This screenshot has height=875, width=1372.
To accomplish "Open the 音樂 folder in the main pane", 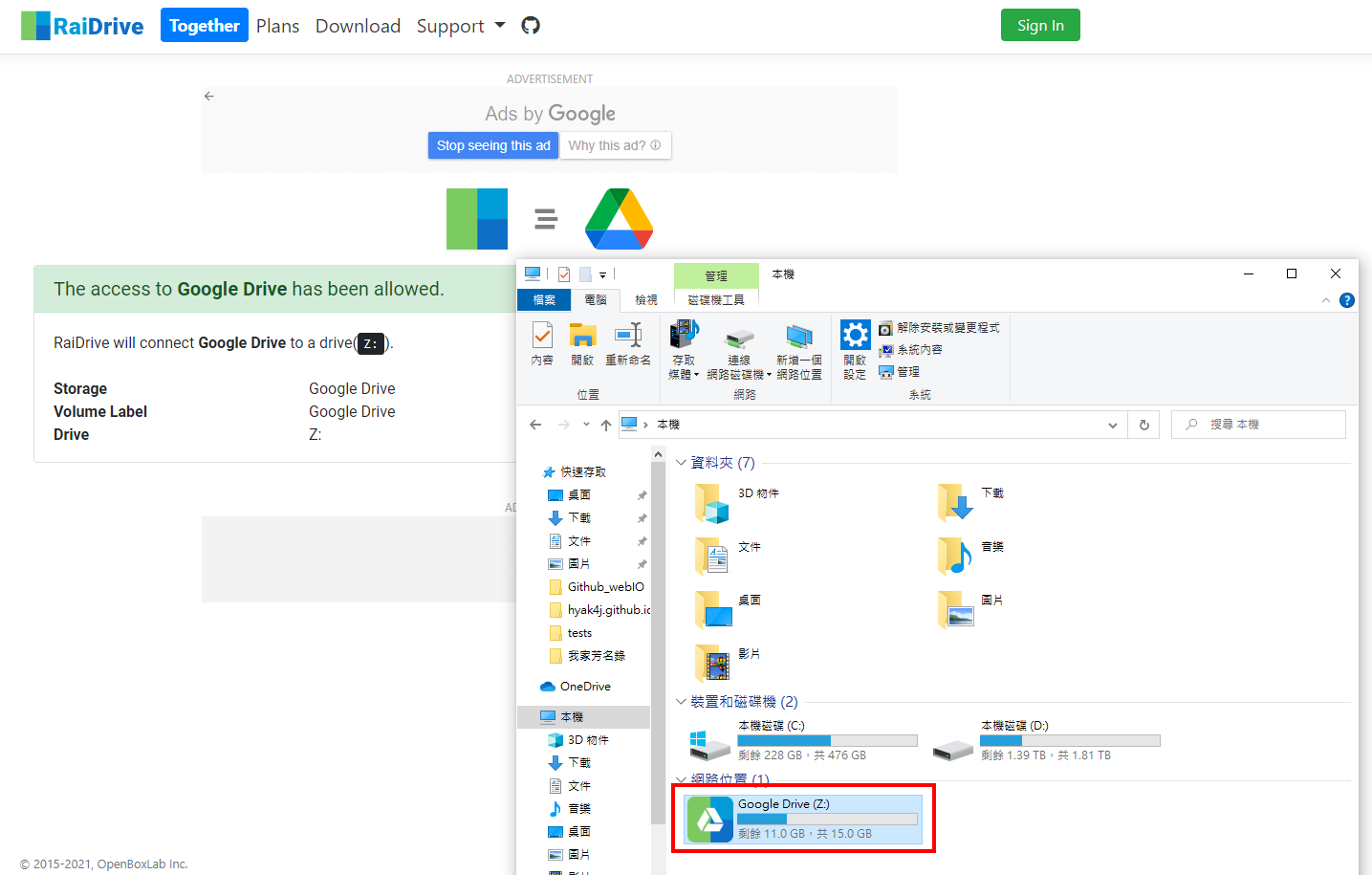I will point(971,557).
